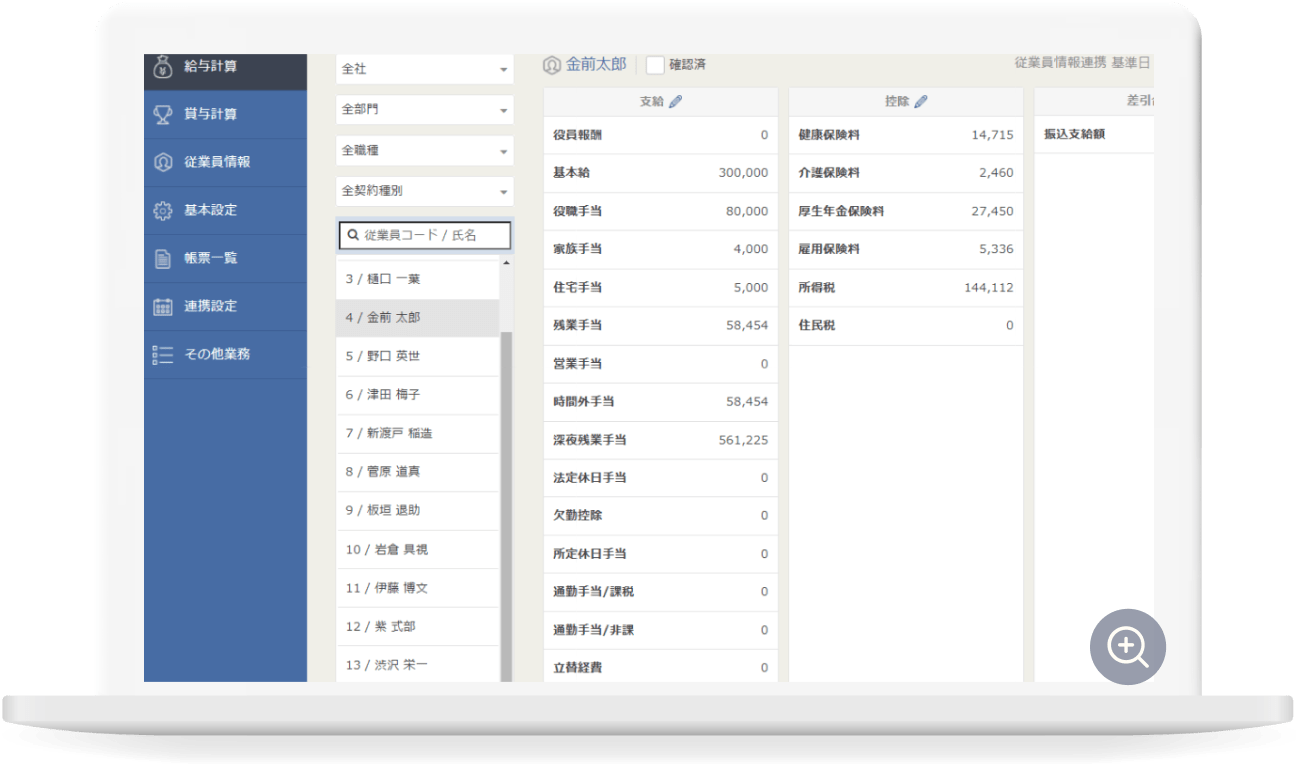
Task: Select employee 10 / 岩倉 具視
Action: [x=417, y=549]
